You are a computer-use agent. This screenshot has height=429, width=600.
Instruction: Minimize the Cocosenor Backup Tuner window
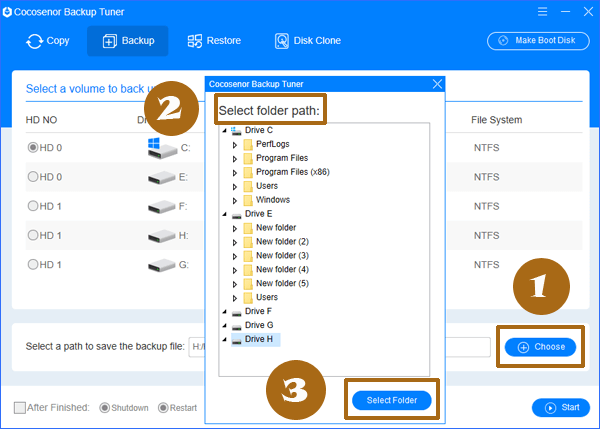pyautogui.click(x=566, y=12)
